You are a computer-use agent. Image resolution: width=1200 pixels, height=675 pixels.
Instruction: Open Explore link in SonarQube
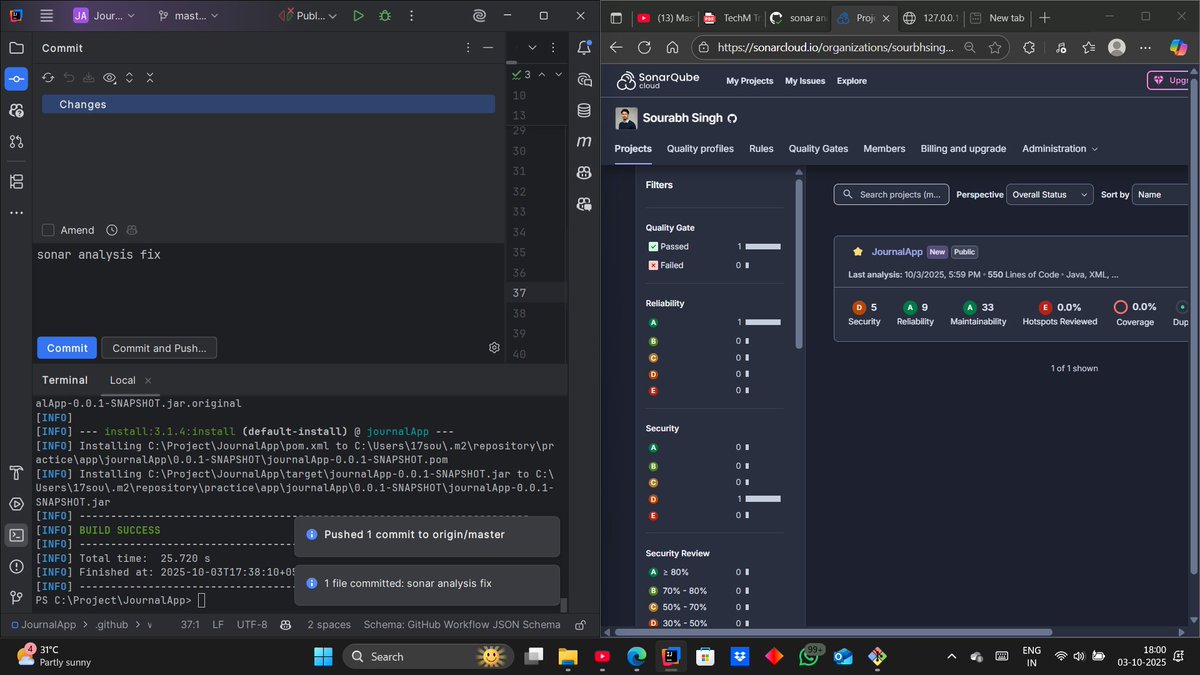[852, 81]
